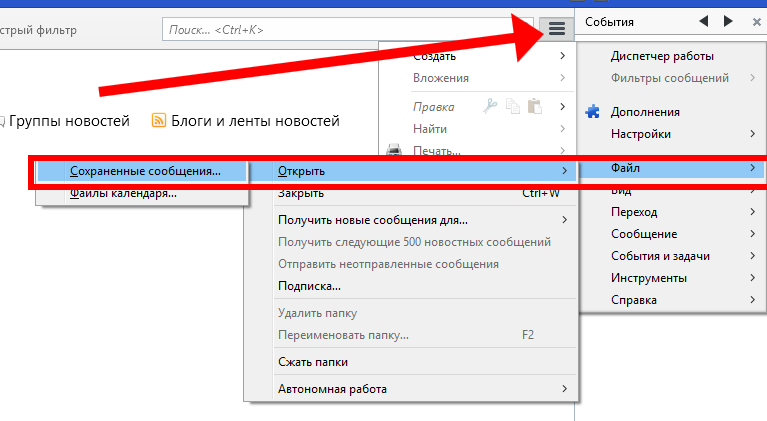Click the printer icon beside Печать
This screenshot has width=767, height=421.
click(394, 151)
